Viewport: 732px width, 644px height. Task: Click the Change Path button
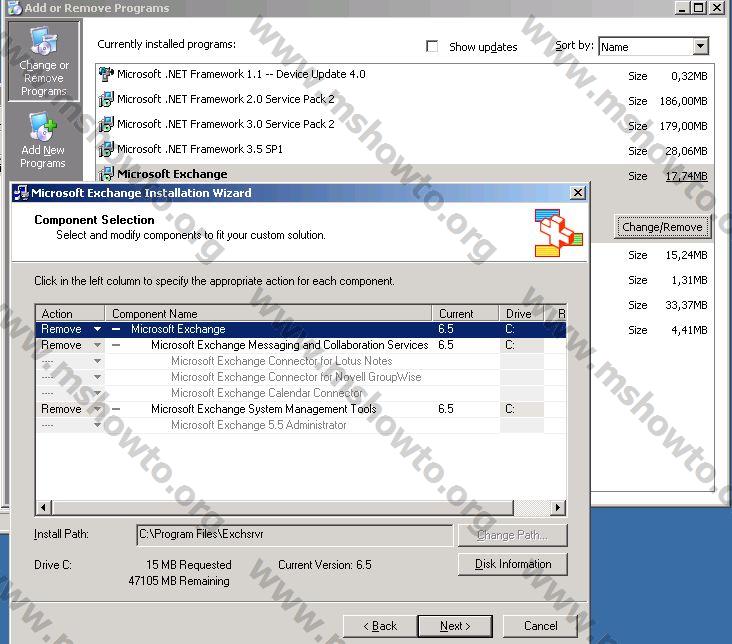[513, 535]
